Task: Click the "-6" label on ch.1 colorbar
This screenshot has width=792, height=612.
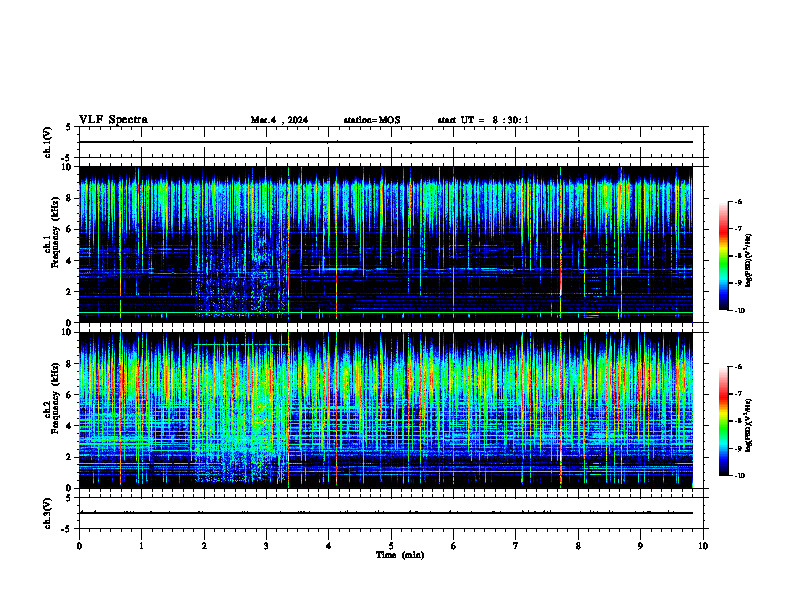Action: click(x=738, y=201)
